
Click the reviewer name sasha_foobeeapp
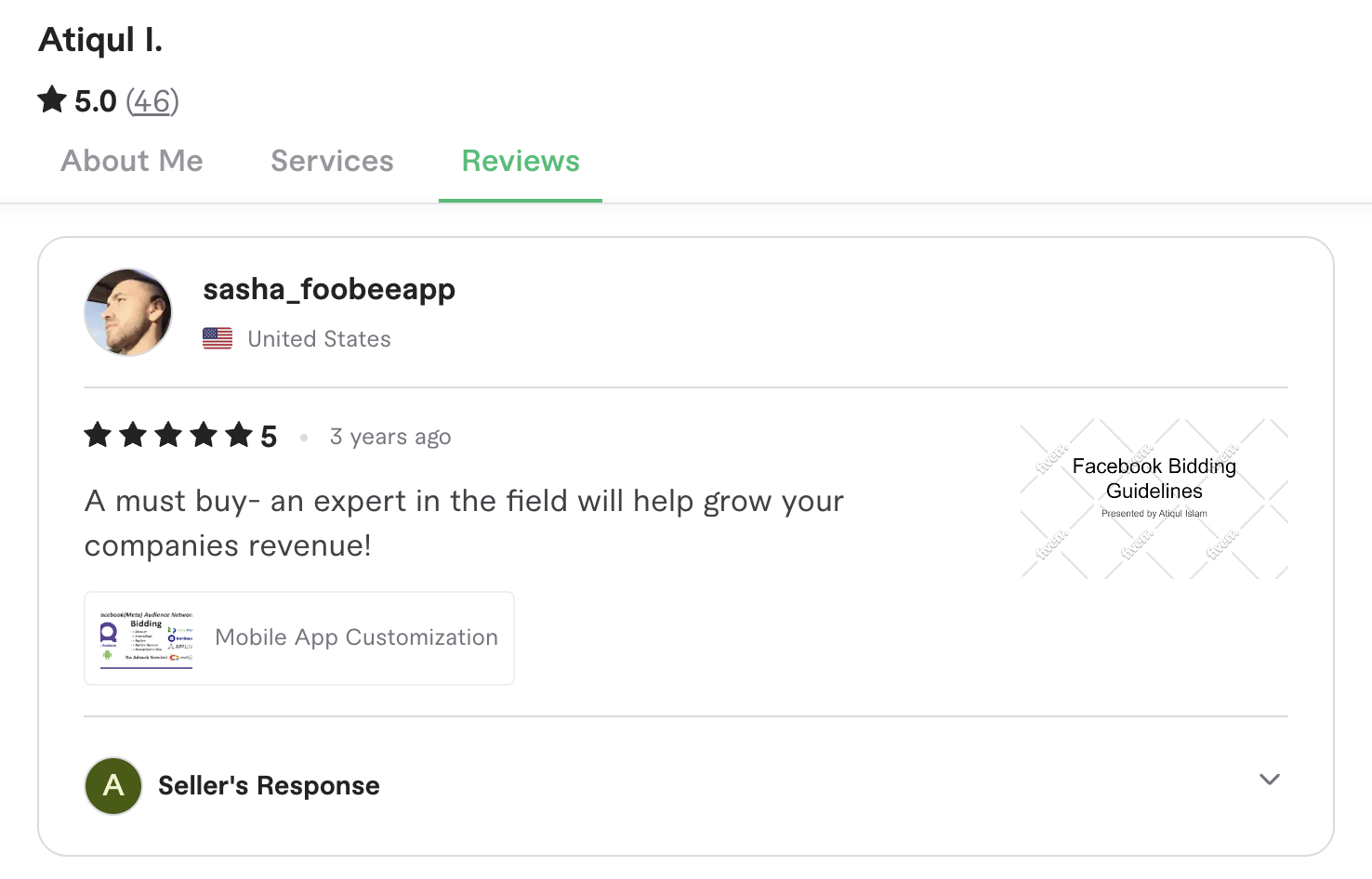329,289
